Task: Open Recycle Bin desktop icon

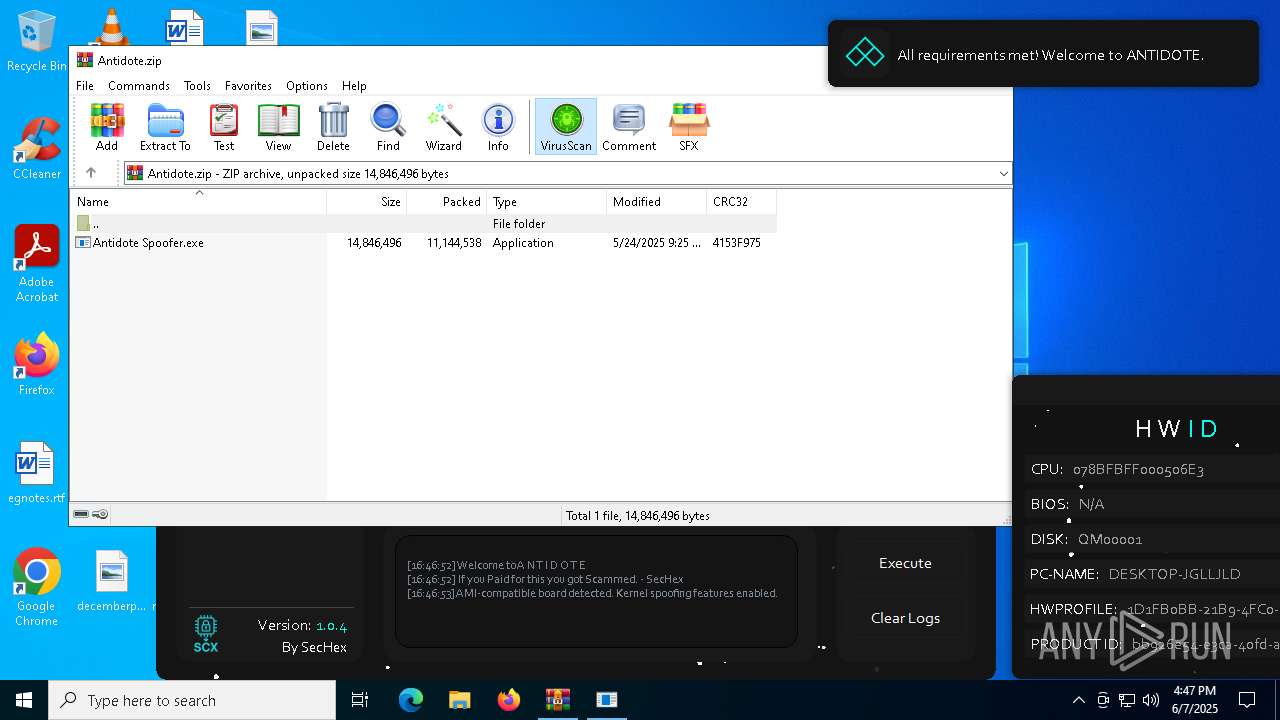Action: coord(37,40)
